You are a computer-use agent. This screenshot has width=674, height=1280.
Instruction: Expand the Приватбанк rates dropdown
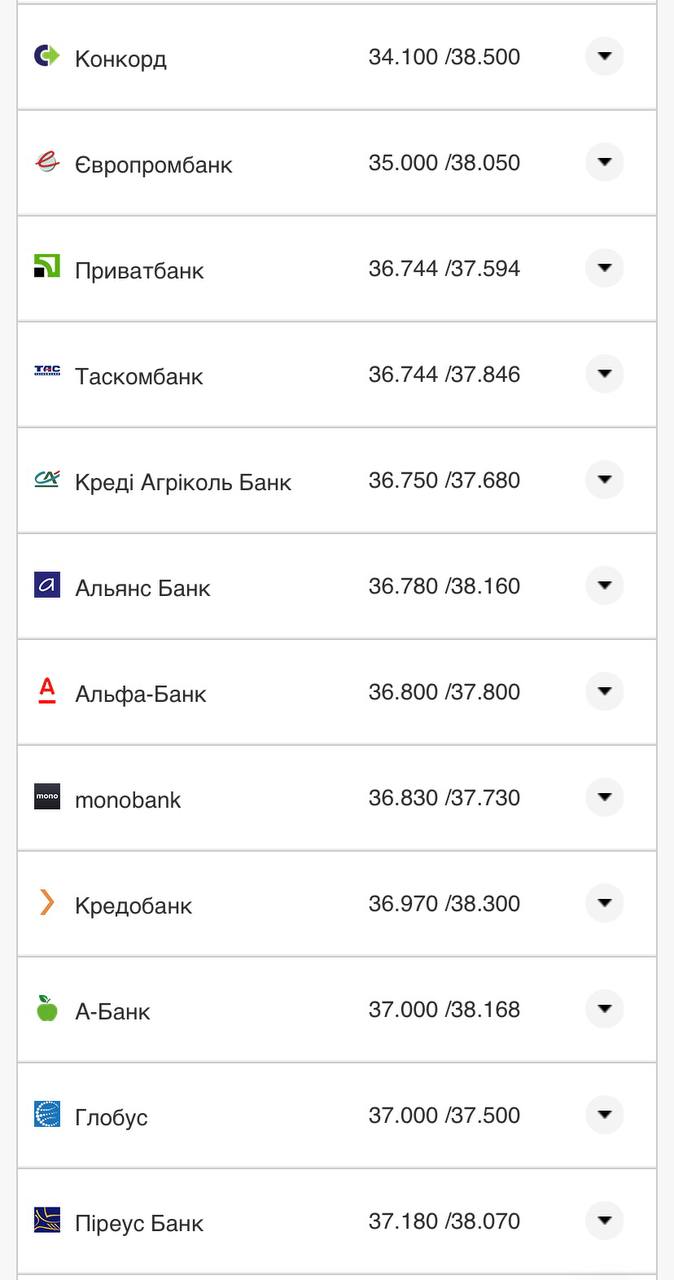tap(604, 268)
